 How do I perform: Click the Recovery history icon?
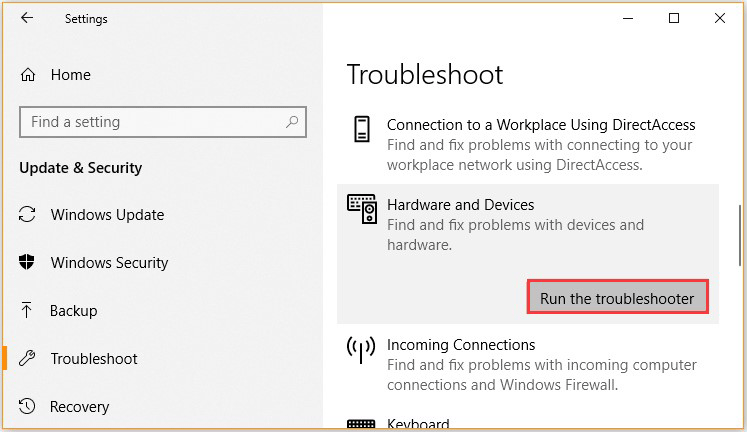tap(29, 407)
